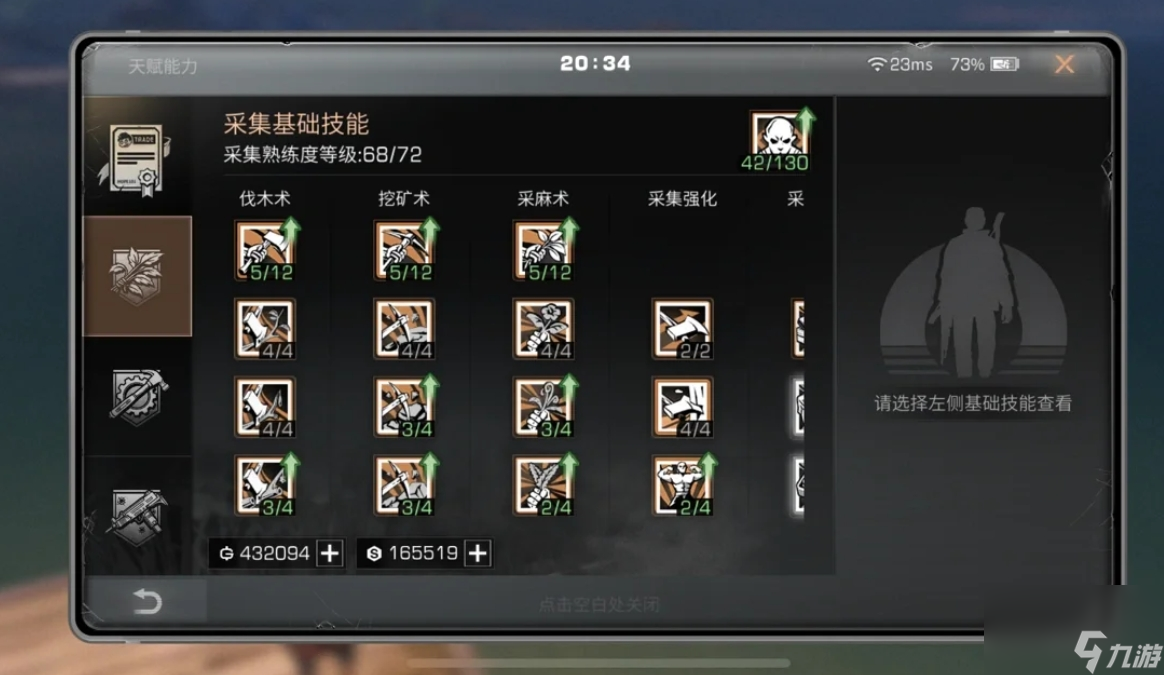The height and width of the screenshot is (675, 1164).
Task: Open the combat gun badge tab
Action: click(137, 515)
